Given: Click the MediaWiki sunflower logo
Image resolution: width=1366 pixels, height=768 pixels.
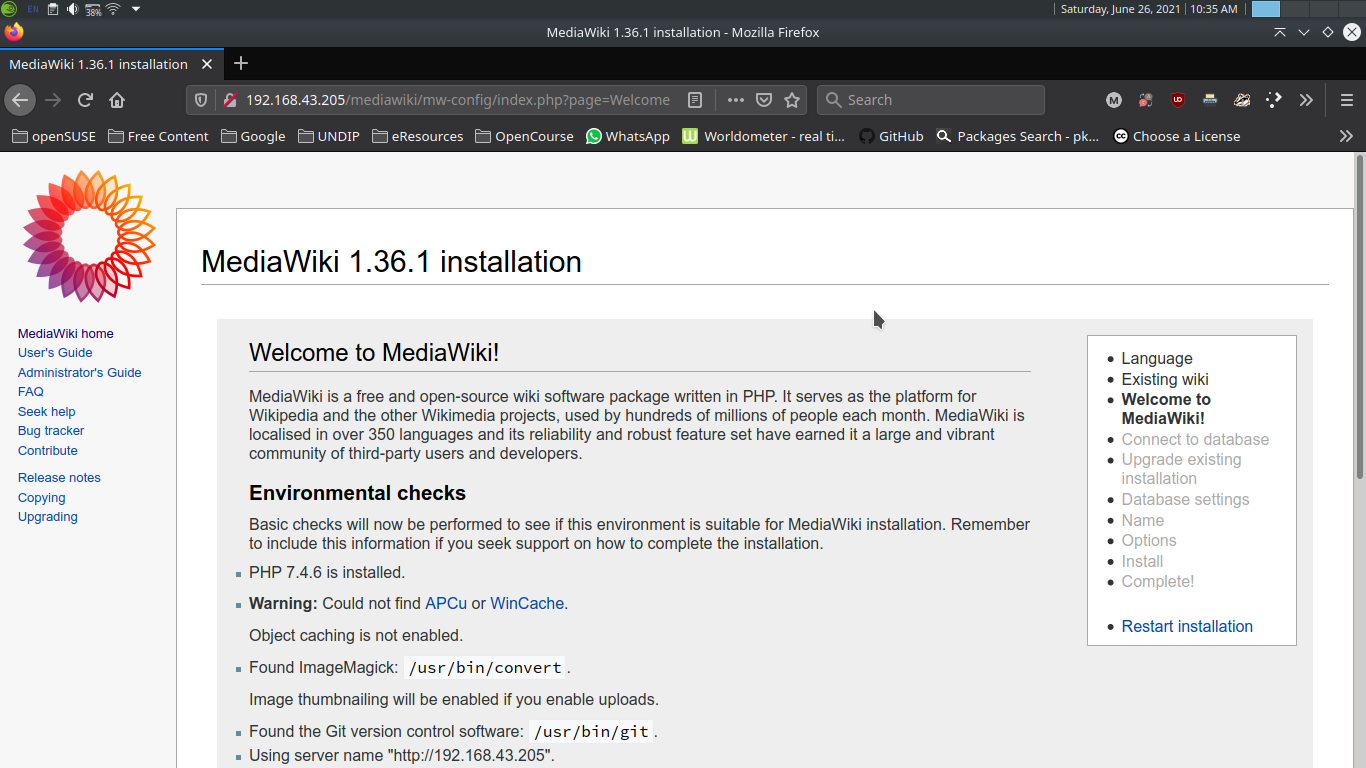Looking at the screenshot, I should [89, 235].
